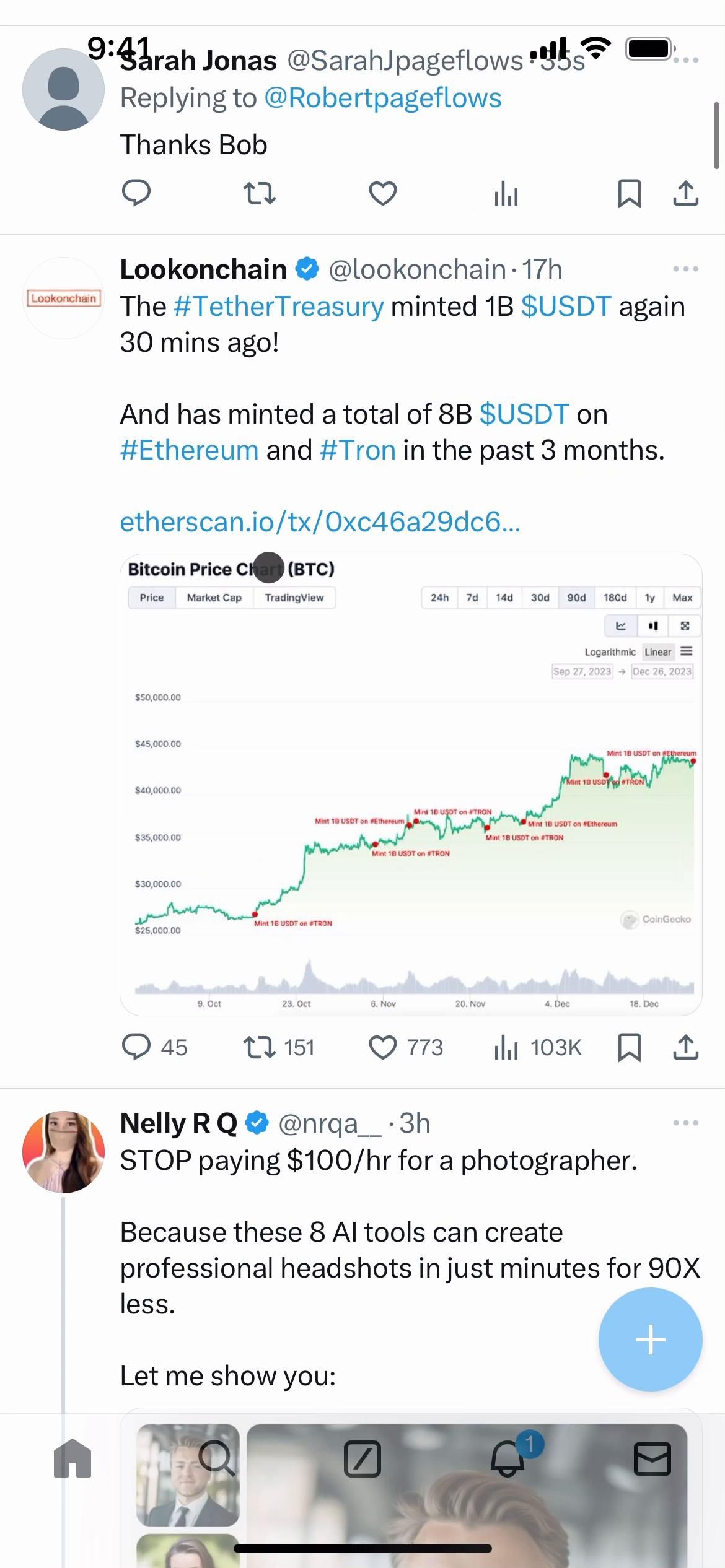Bookmark Sarah Jonas's reply
This screenshot has width=725, height=1568.
(629, 194)
